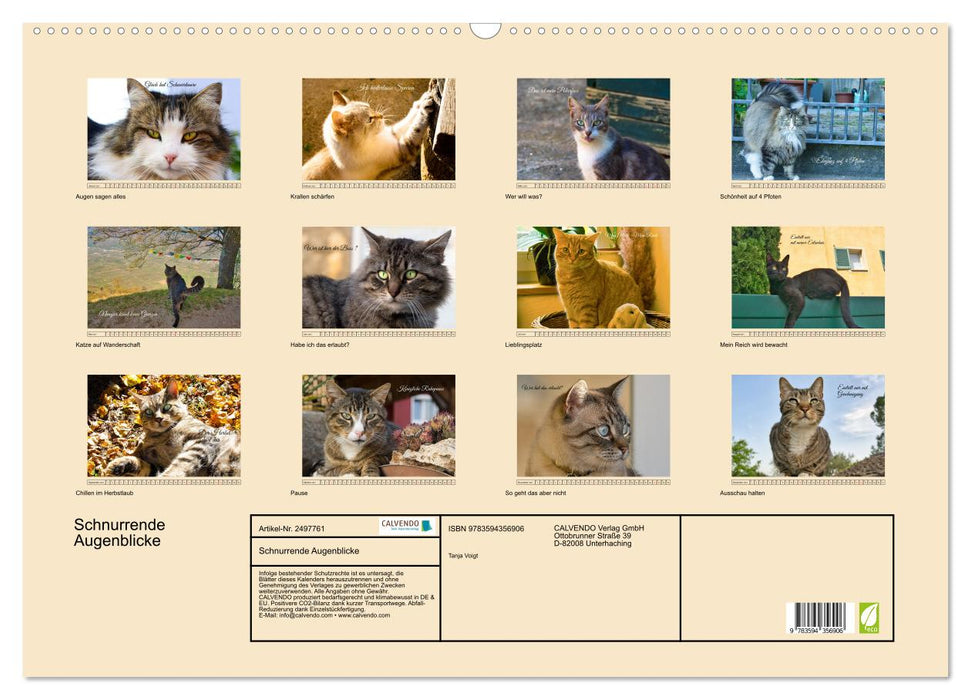Click the 'Schnurrende Augenblicke' large title
The image size is (971, 700).
click(x=120, y=533)
